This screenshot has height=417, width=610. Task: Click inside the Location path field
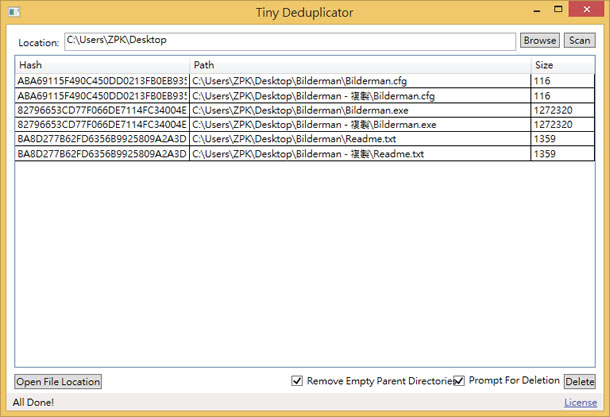point(290,41)
